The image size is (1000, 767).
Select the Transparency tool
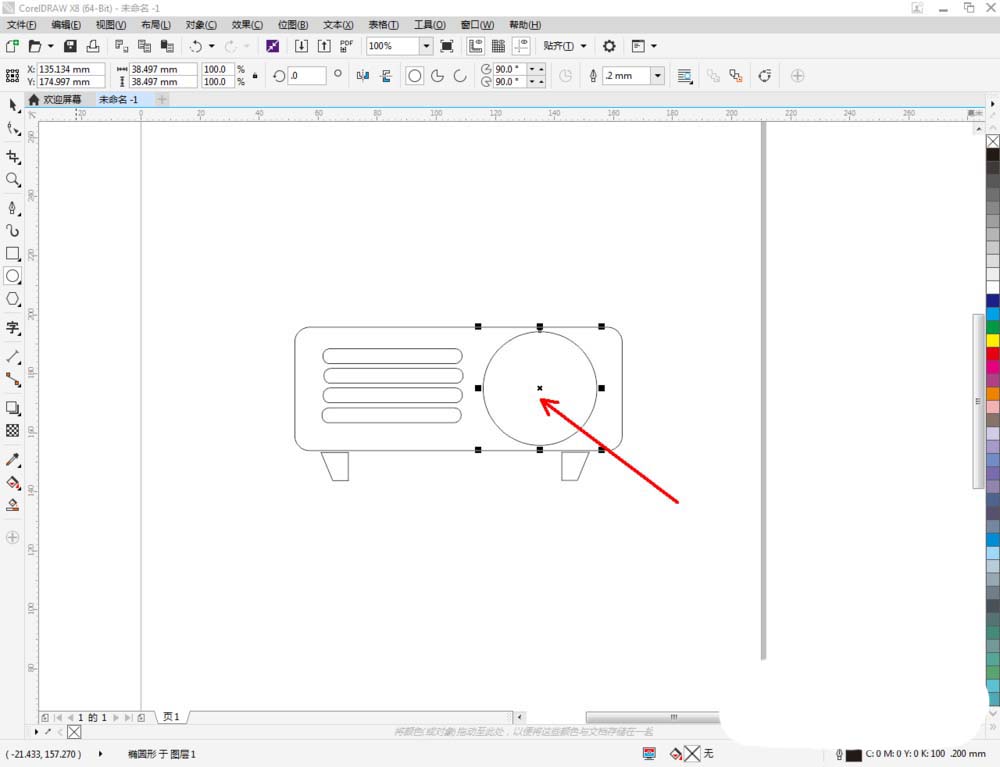pos(13,431)
